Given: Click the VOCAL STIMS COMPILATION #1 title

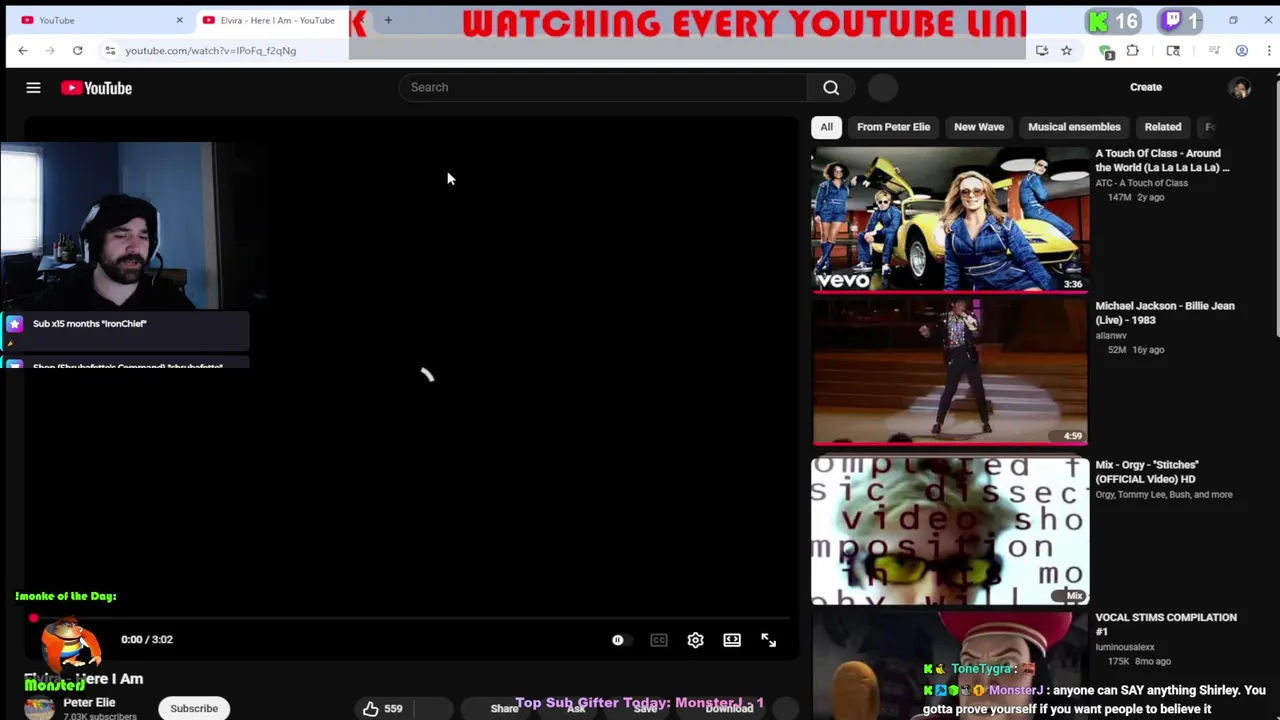Looking at the screenshot, I should 1166,624.
